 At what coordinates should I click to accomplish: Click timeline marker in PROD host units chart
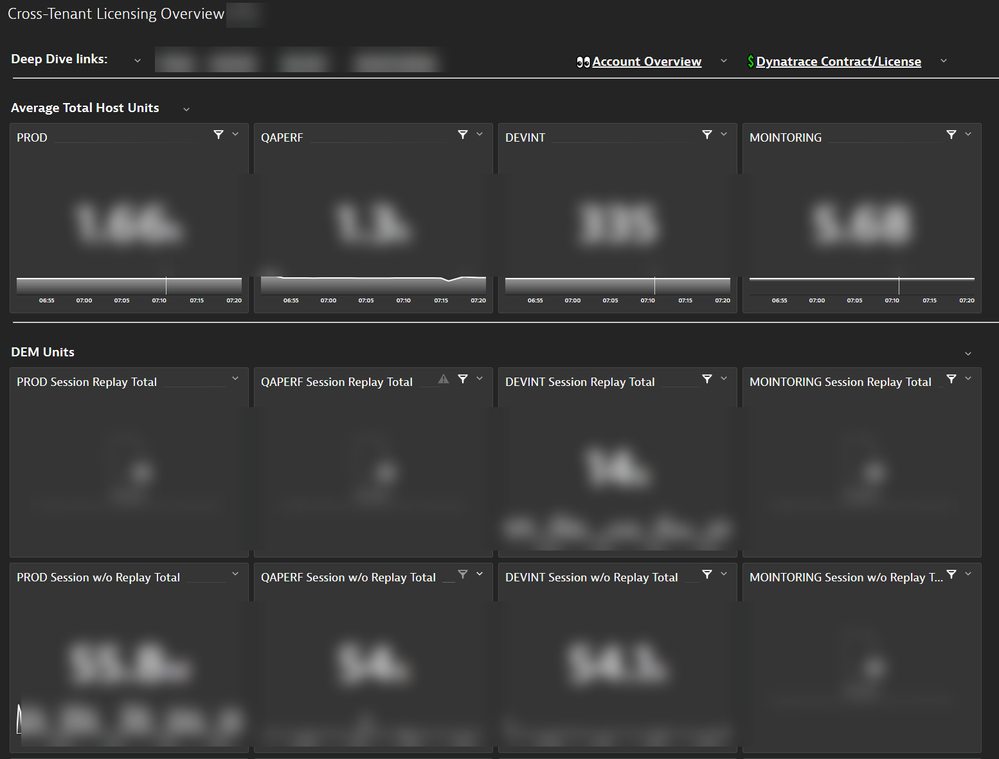166,285
